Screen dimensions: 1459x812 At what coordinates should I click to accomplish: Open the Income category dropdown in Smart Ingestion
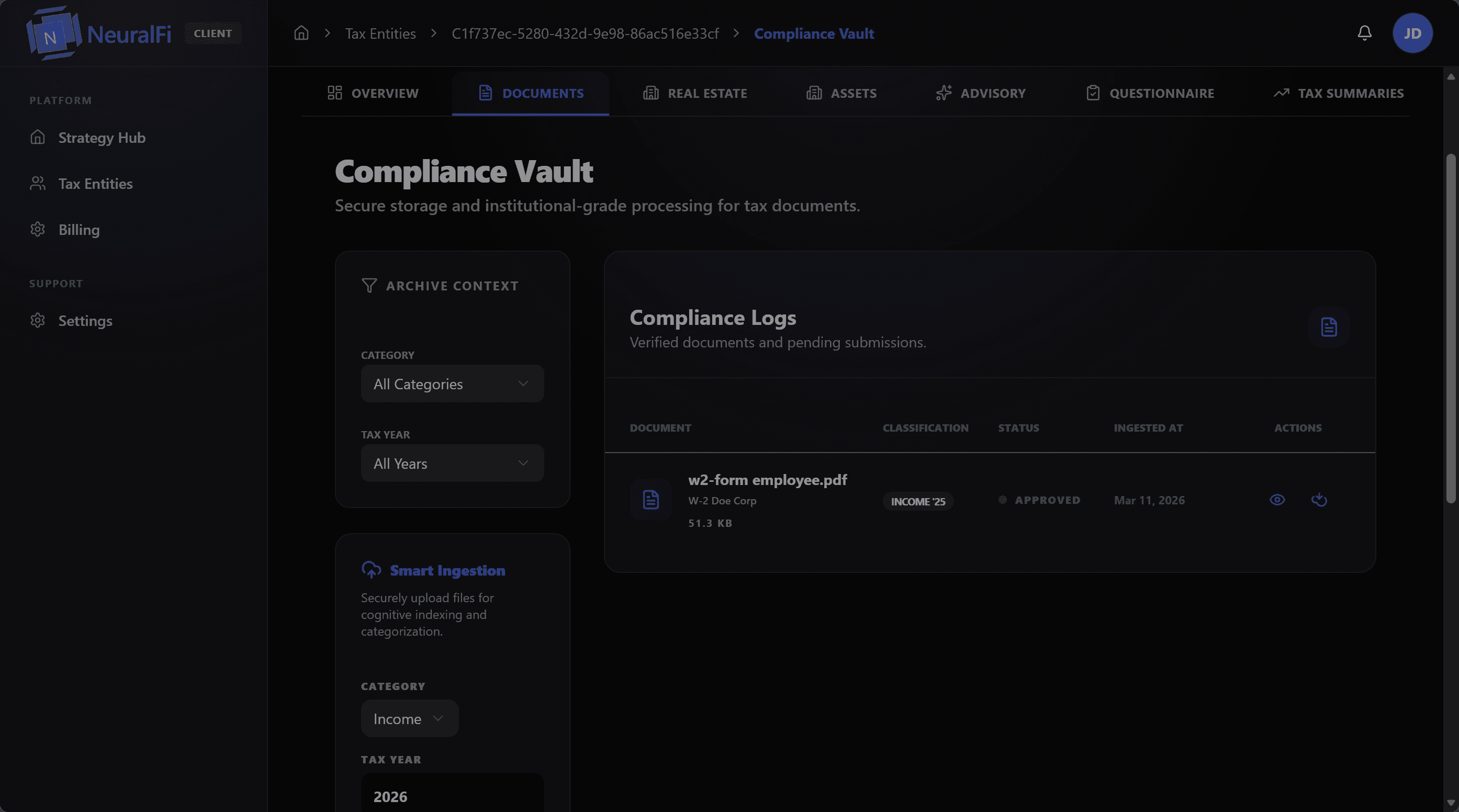(x=410, y=718)
